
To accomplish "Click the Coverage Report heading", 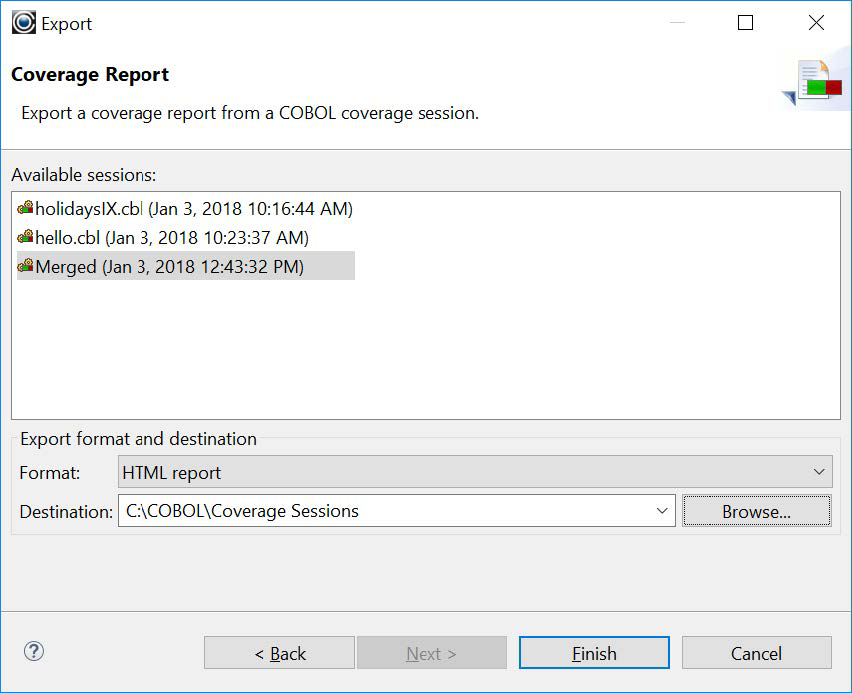I will coord(90,74).
